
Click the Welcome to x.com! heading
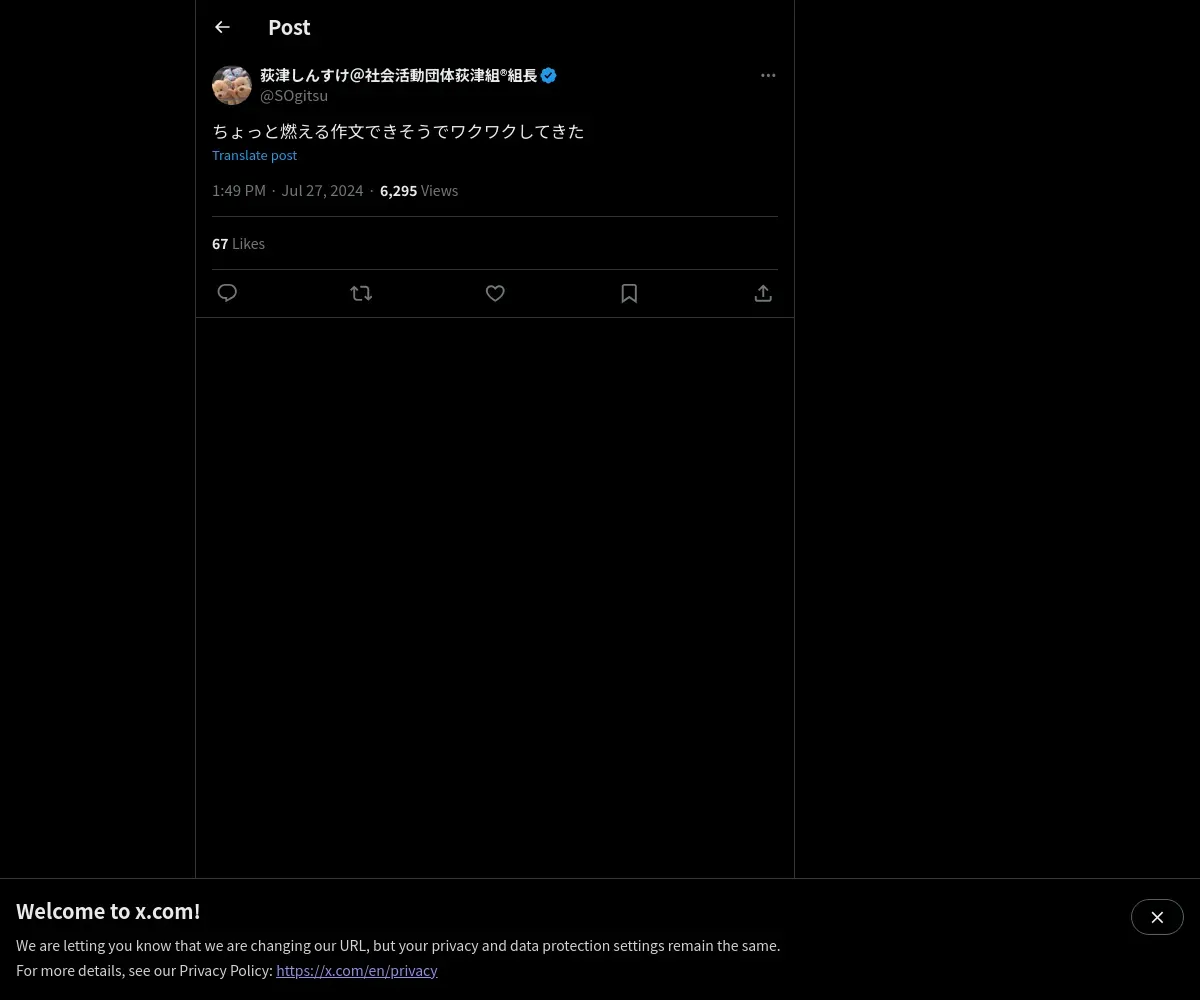pyautogui.click(x=108, y=911)
